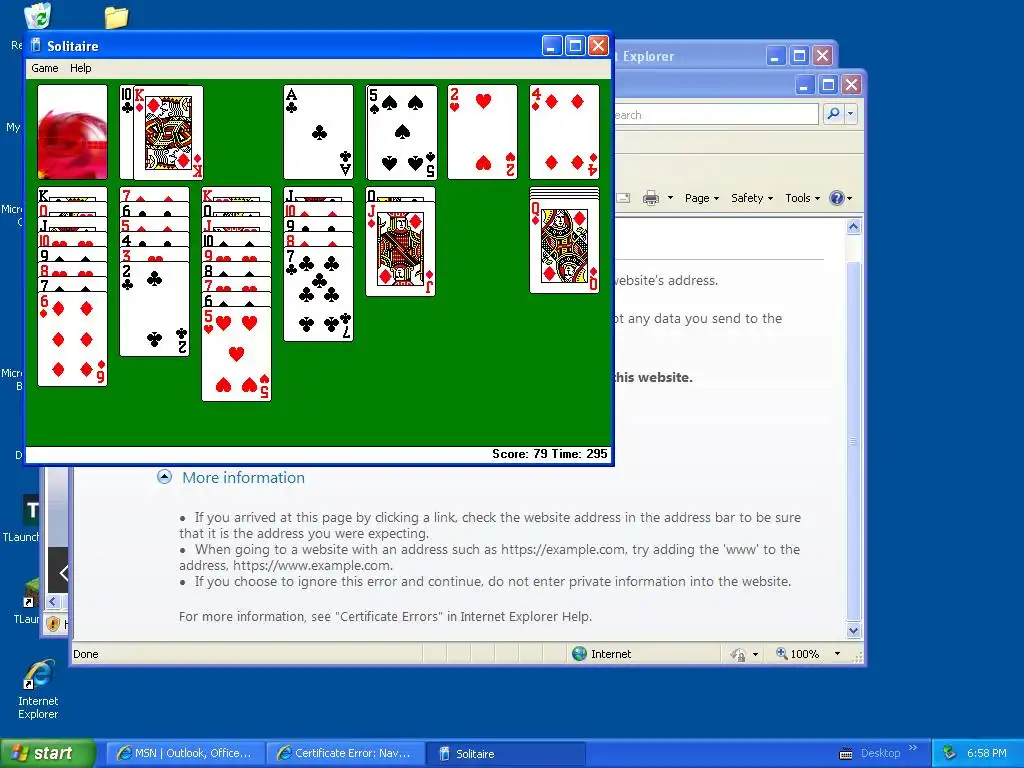
Task: Open the Help icon's dropdown arrow
Action: click(x=850, y=199)
